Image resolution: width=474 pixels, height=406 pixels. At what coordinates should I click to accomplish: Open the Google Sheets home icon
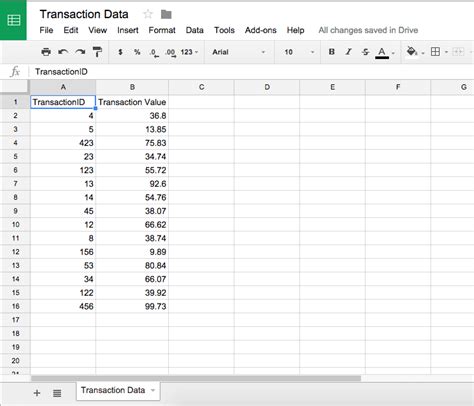coord(13,20)
